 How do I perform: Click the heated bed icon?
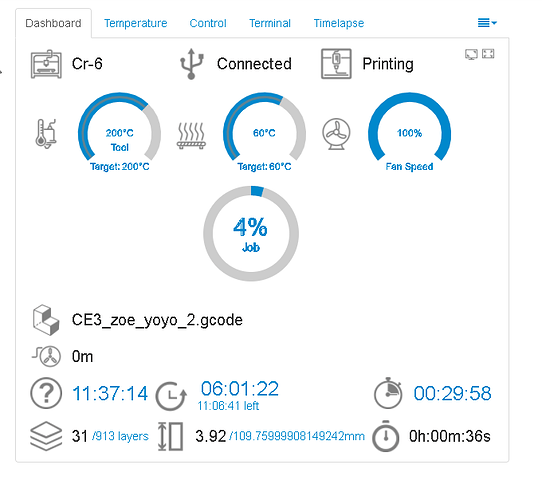tap(191, 136)
